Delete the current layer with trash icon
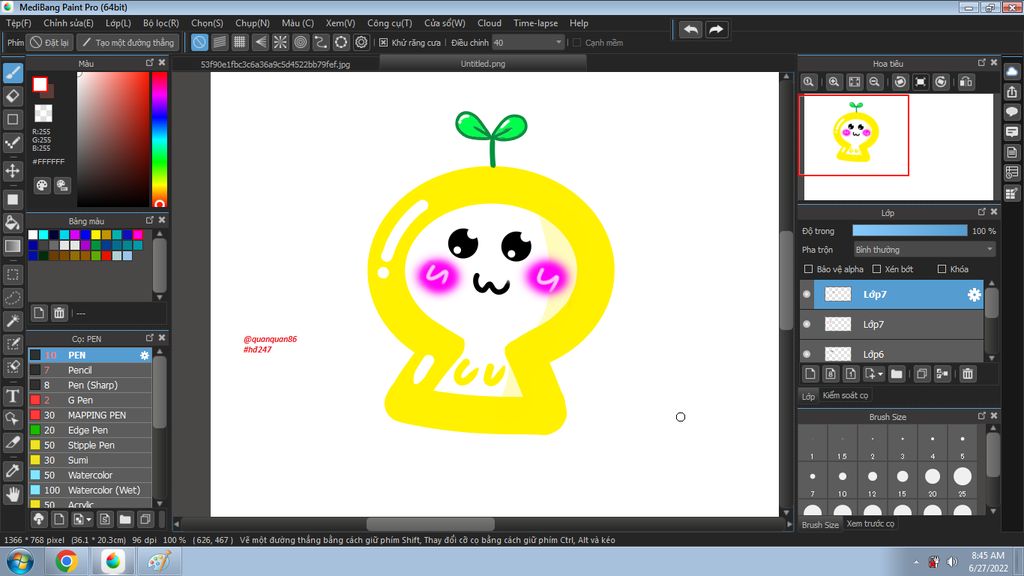This screenshot has width=1024, height=576. (968, 374)
